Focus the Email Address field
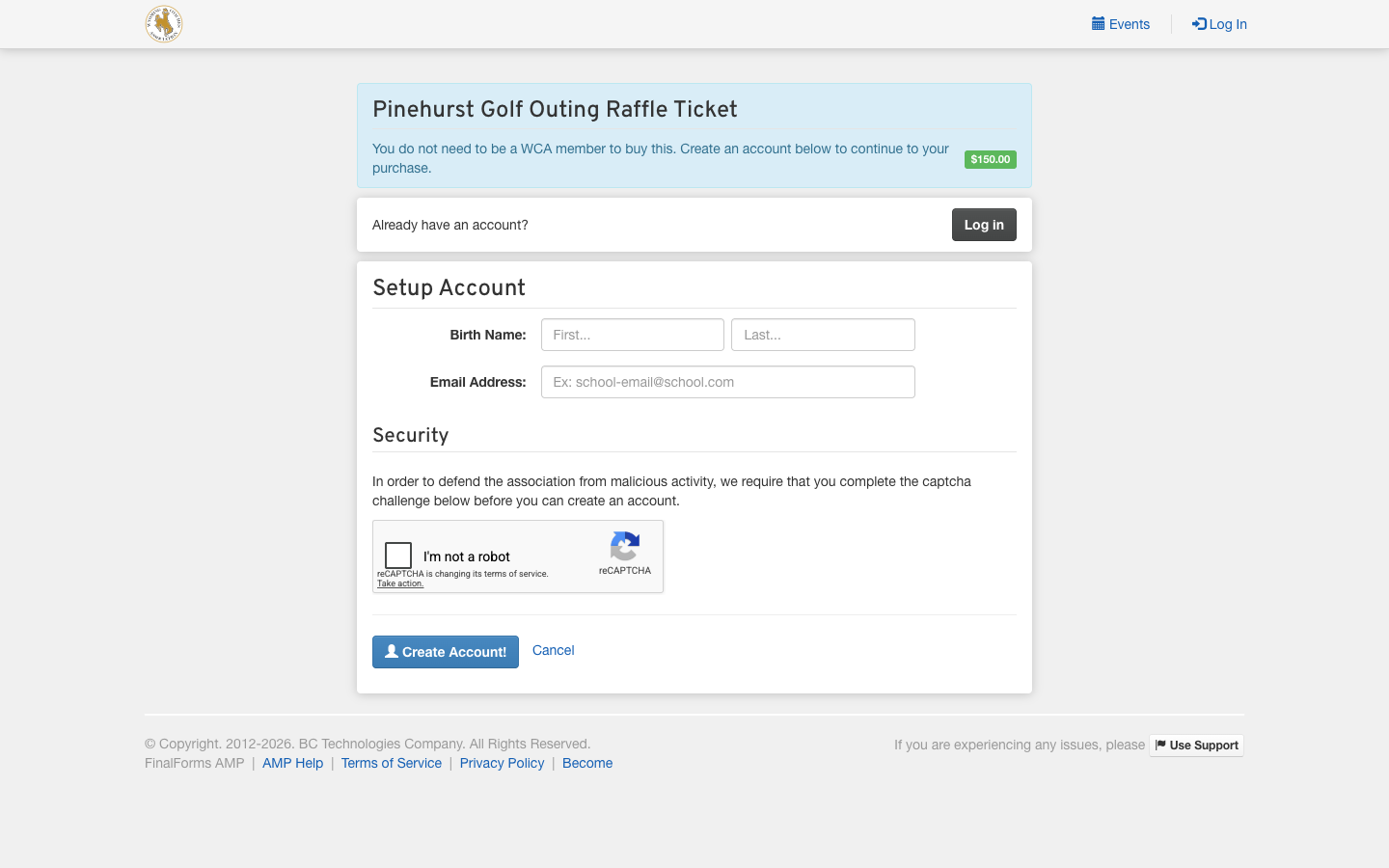The height and width of the screenshot is (868, 1389). (x=728, y=382)
